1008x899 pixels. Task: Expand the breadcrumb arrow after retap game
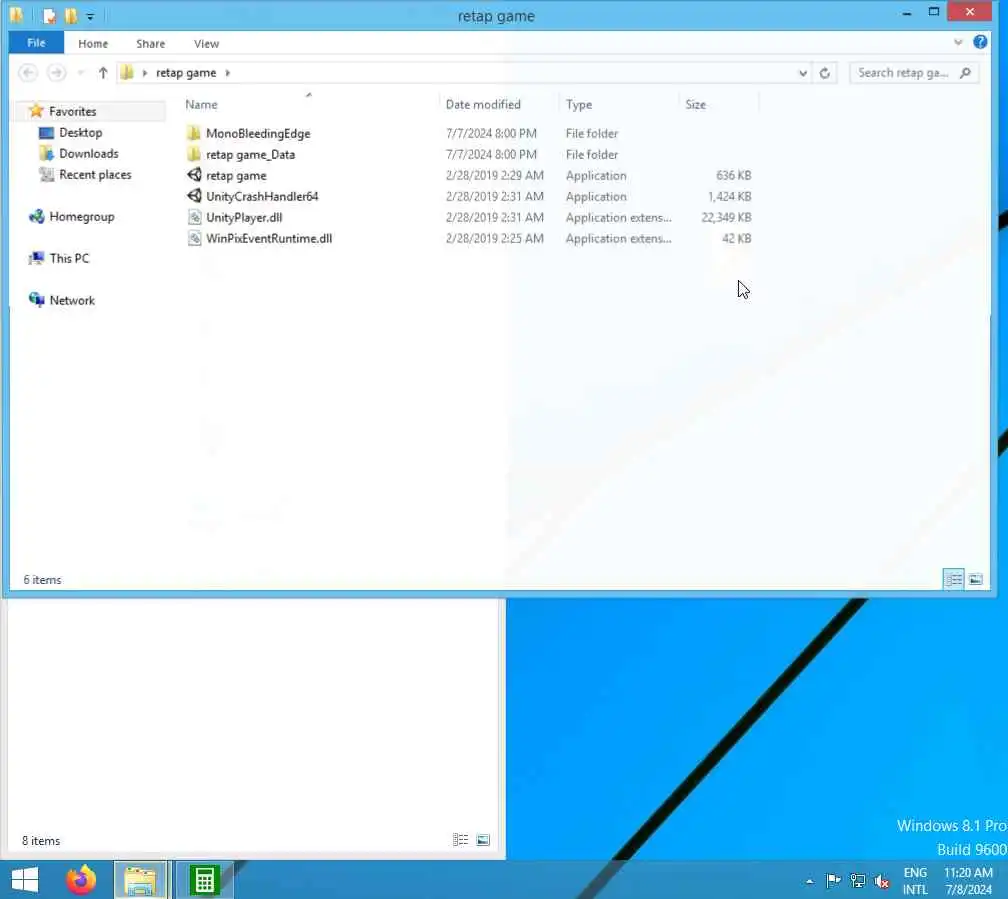point(228,73)
